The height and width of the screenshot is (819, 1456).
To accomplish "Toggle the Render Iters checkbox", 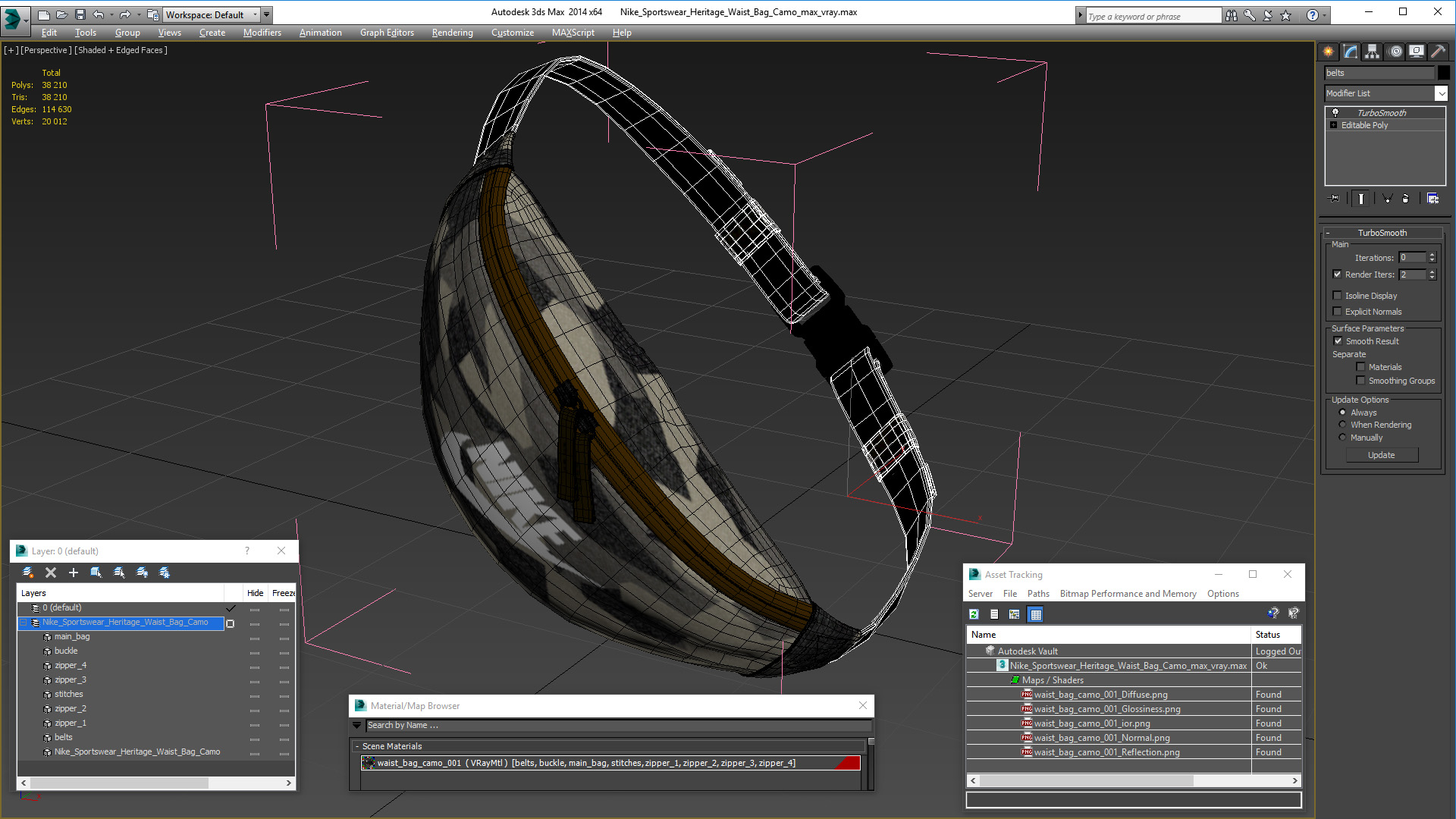I will 1338,275.
